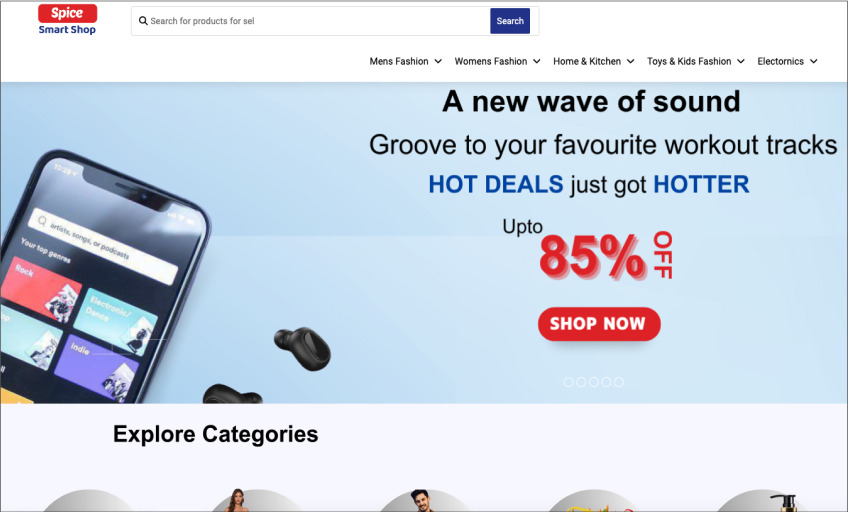This screenshot has width=848, height=513.
Task: Expand the Toys & Kids Fashion dropdown
Action: pos(695,62)
